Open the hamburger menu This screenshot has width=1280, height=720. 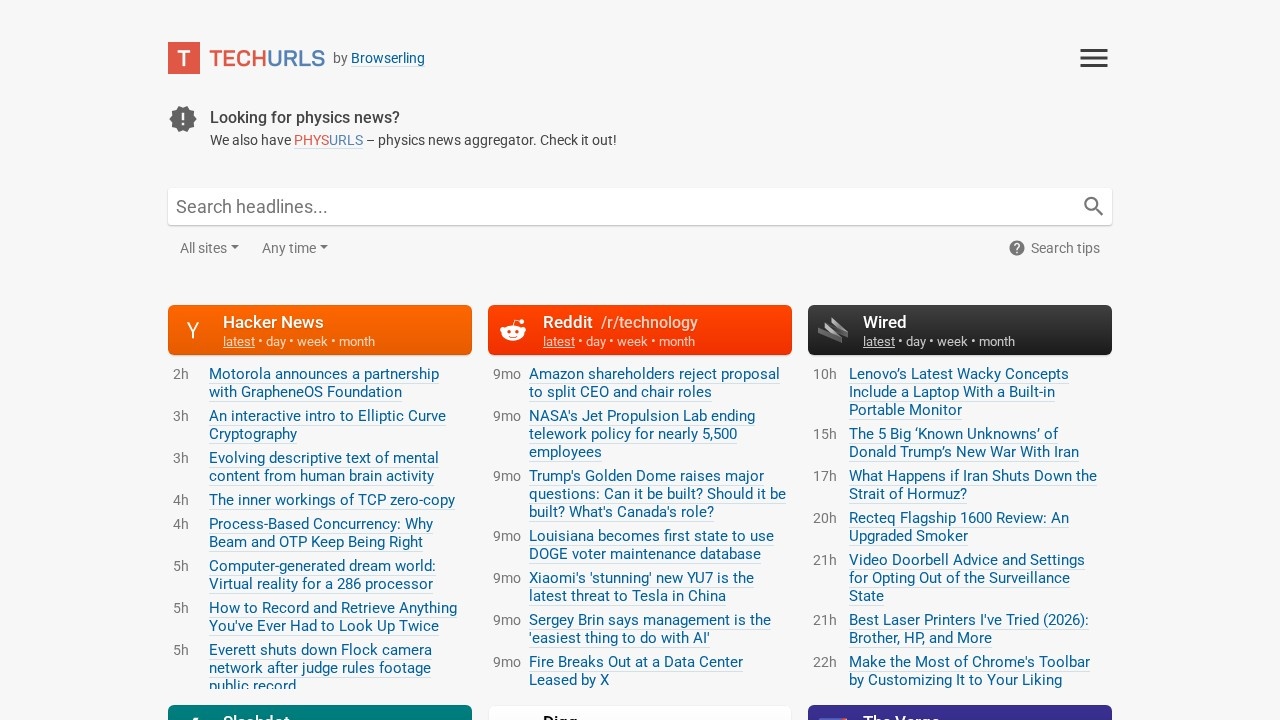click(1093, 58)
